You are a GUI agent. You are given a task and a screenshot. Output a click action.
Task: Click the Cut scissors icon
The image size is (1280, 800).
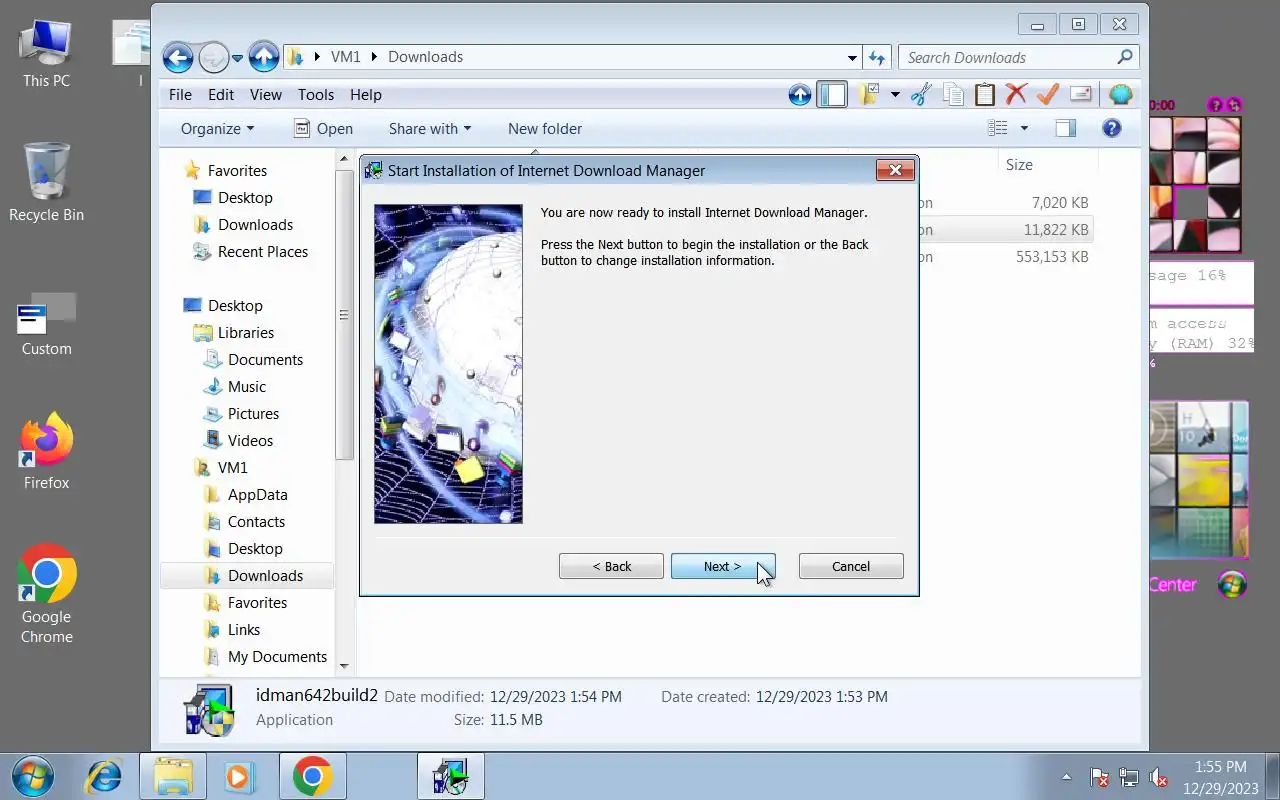[922, 95]
